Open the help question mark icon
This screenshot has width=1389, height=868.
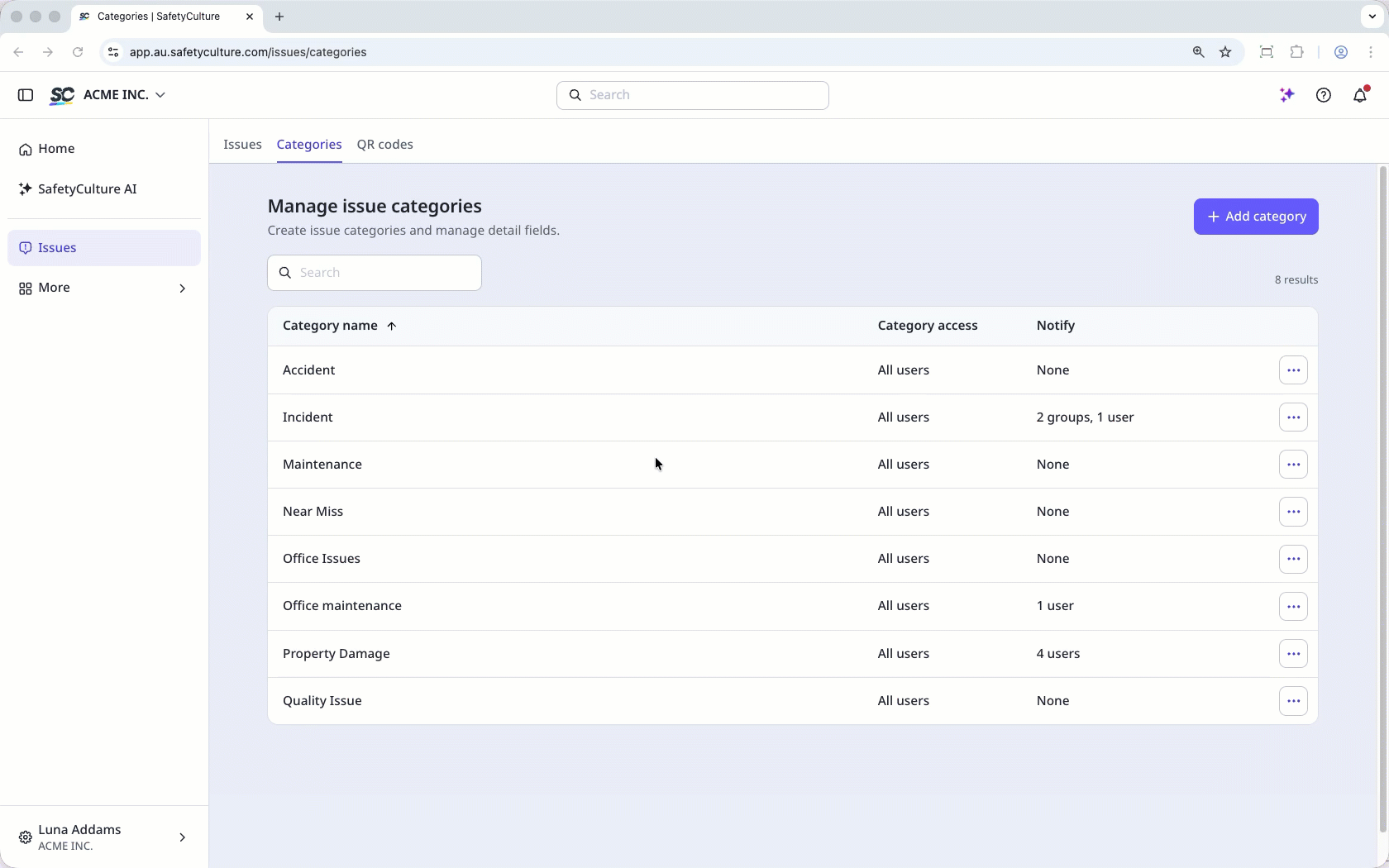coord(1324,95)
